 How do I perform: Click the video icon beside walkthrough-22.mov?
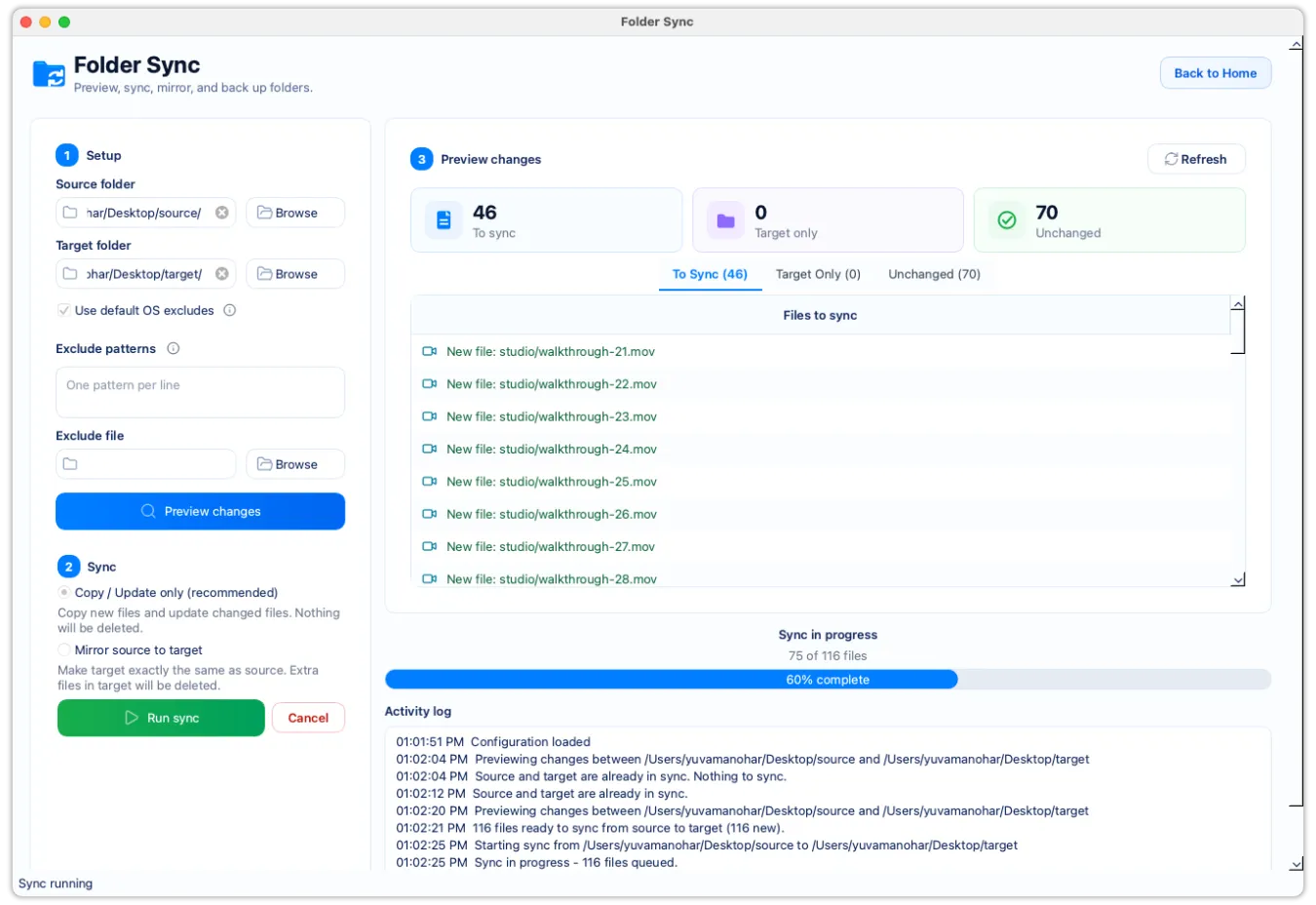429,384
